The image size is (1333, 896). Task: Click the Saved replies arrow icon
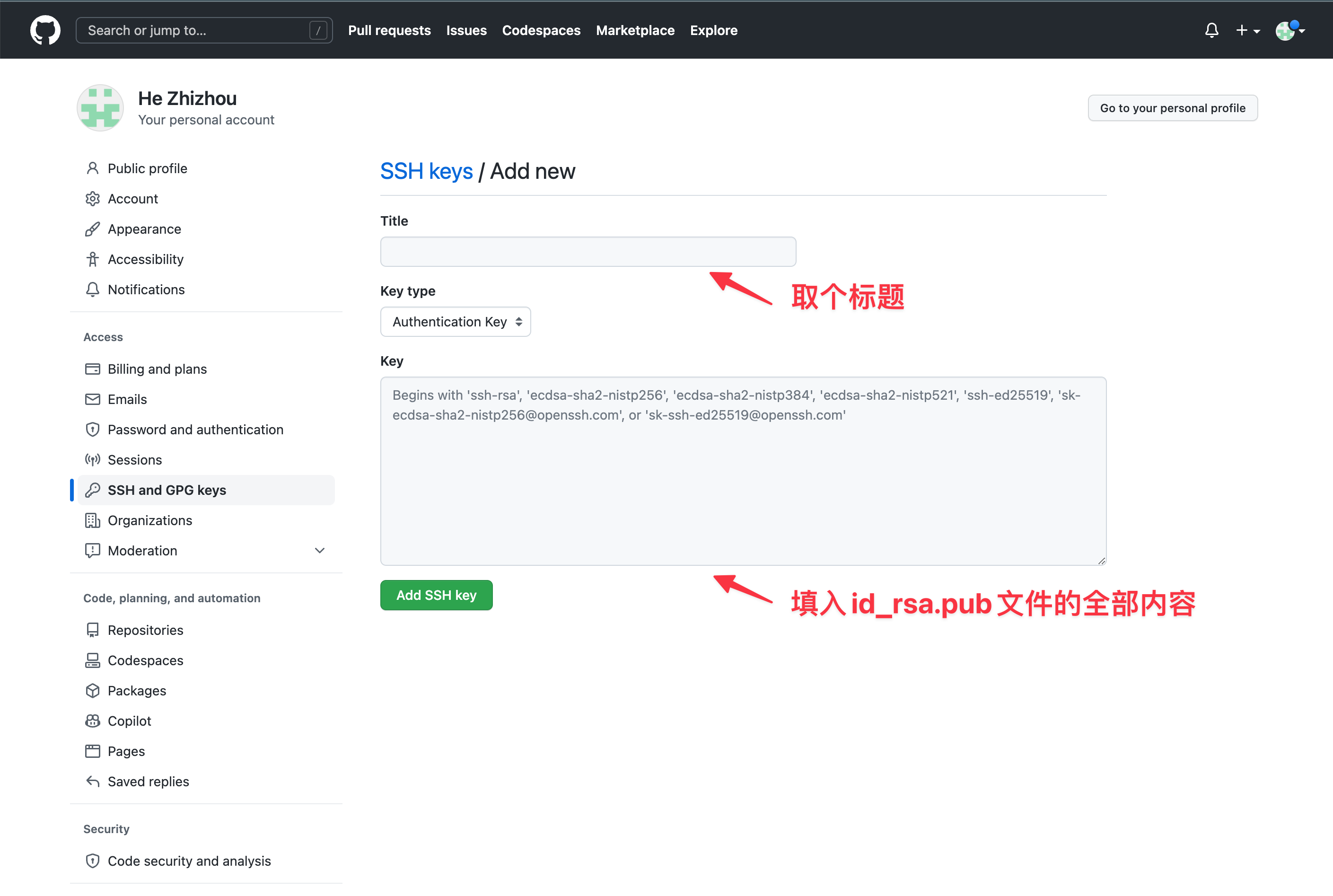pyautogui.click(x=93, y=781)
